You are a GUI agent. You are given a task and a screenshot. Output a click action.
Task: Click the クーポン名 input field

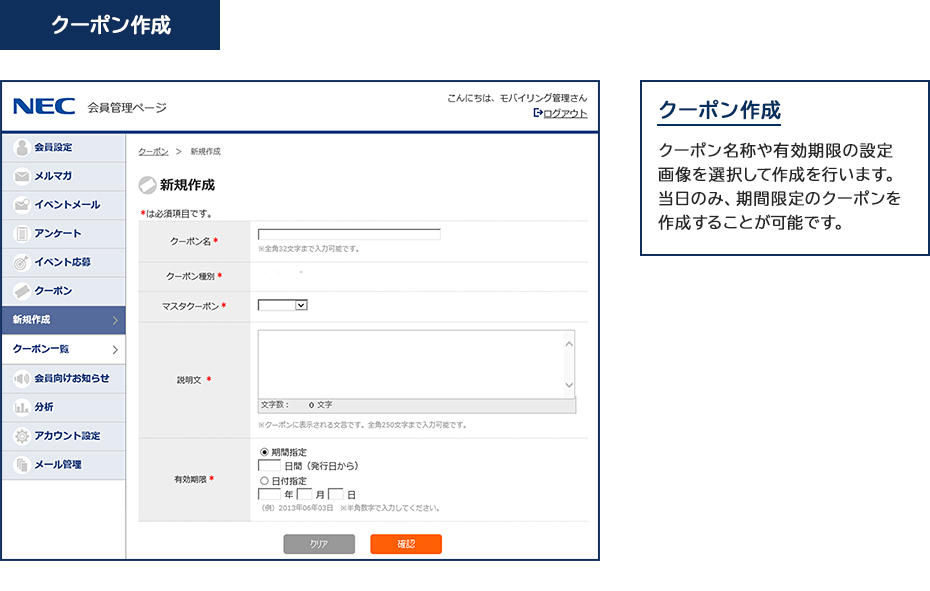tap(349, 234)
